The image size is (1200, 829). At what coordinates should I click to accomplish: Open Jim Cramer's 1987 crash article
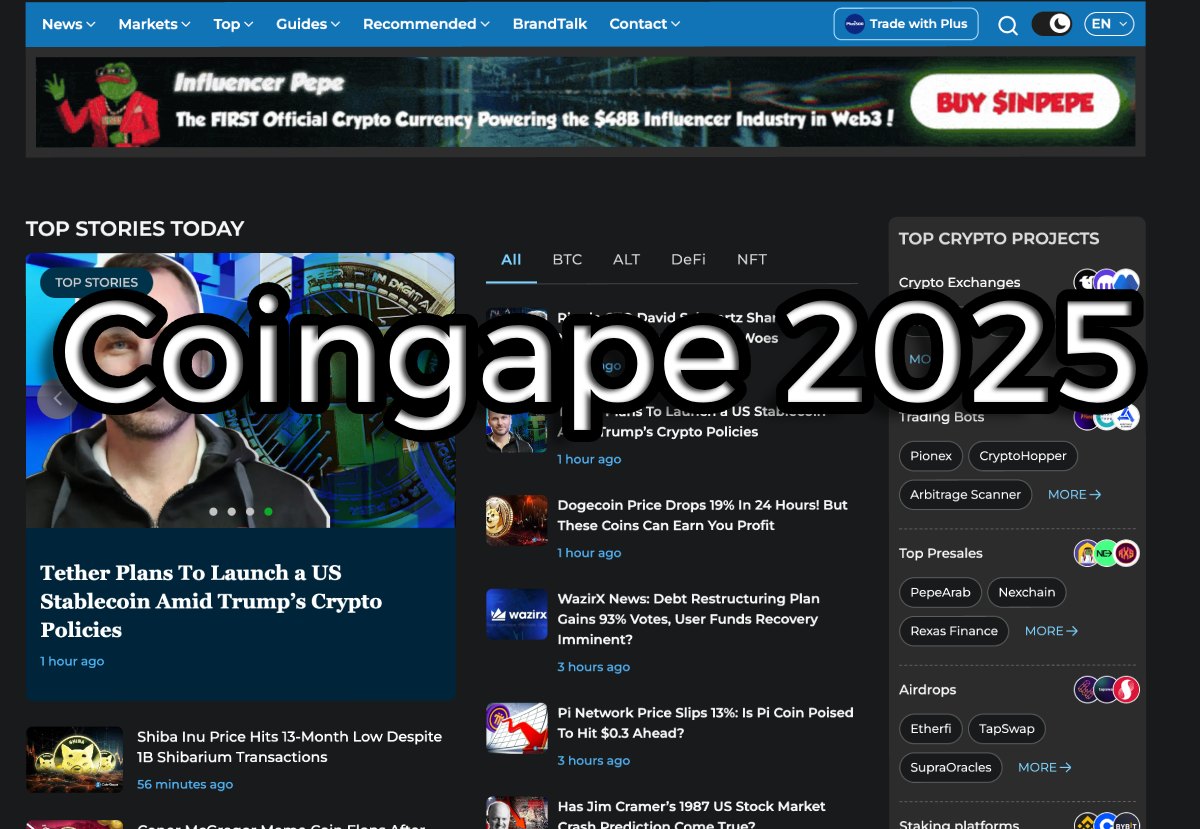[691, 815]
